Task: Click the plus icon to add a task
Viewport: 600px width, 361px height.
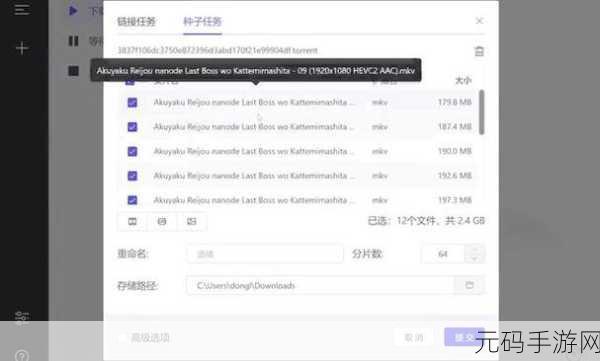Action: (22, 48)
